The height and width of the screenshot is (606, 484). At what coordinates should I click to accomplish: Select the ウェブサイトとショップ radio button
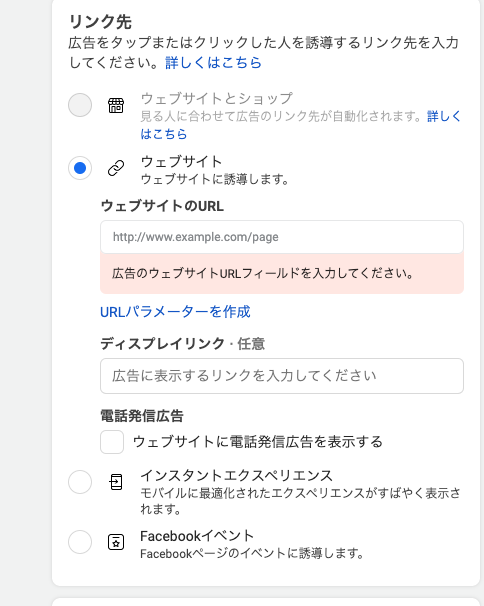80,105
